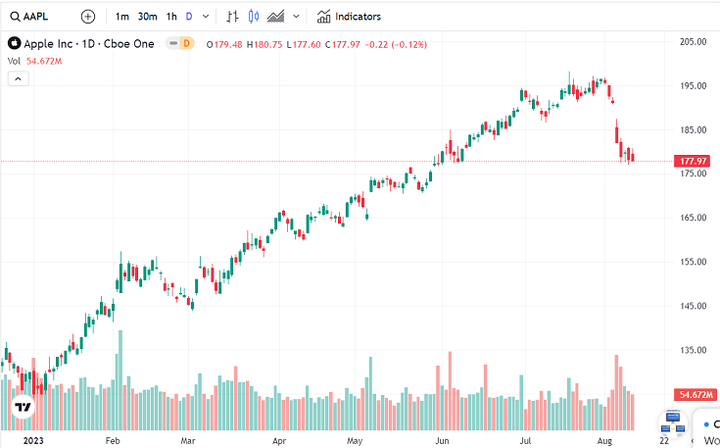Select the 1h timeframe
This screenshot has width=720, height=448.
pos(171,17)
